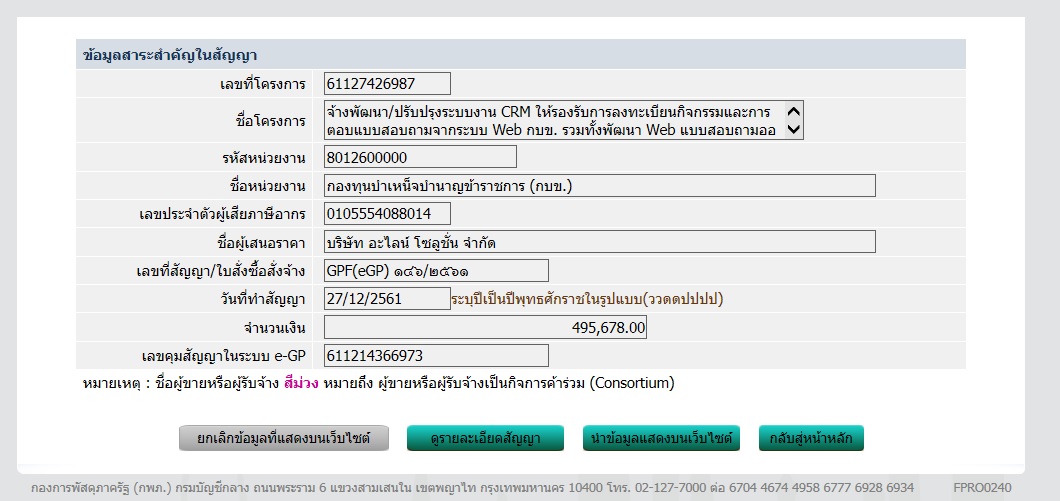Focus the เลขที่โครงการ field showing 61127426987
This screenshot has height=501, width=1060.
coord(387,84)
